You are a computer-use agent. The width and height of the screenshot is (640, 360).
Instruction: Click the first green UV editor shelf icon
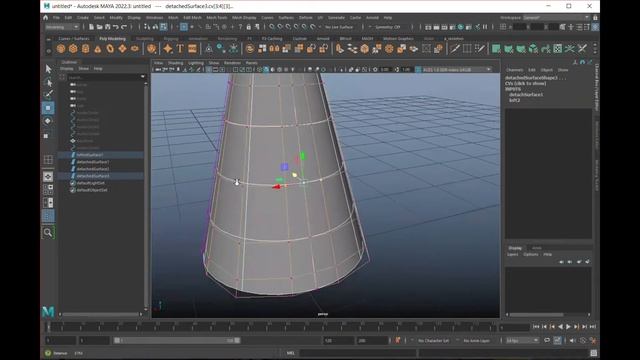click(x=496, y=49)
